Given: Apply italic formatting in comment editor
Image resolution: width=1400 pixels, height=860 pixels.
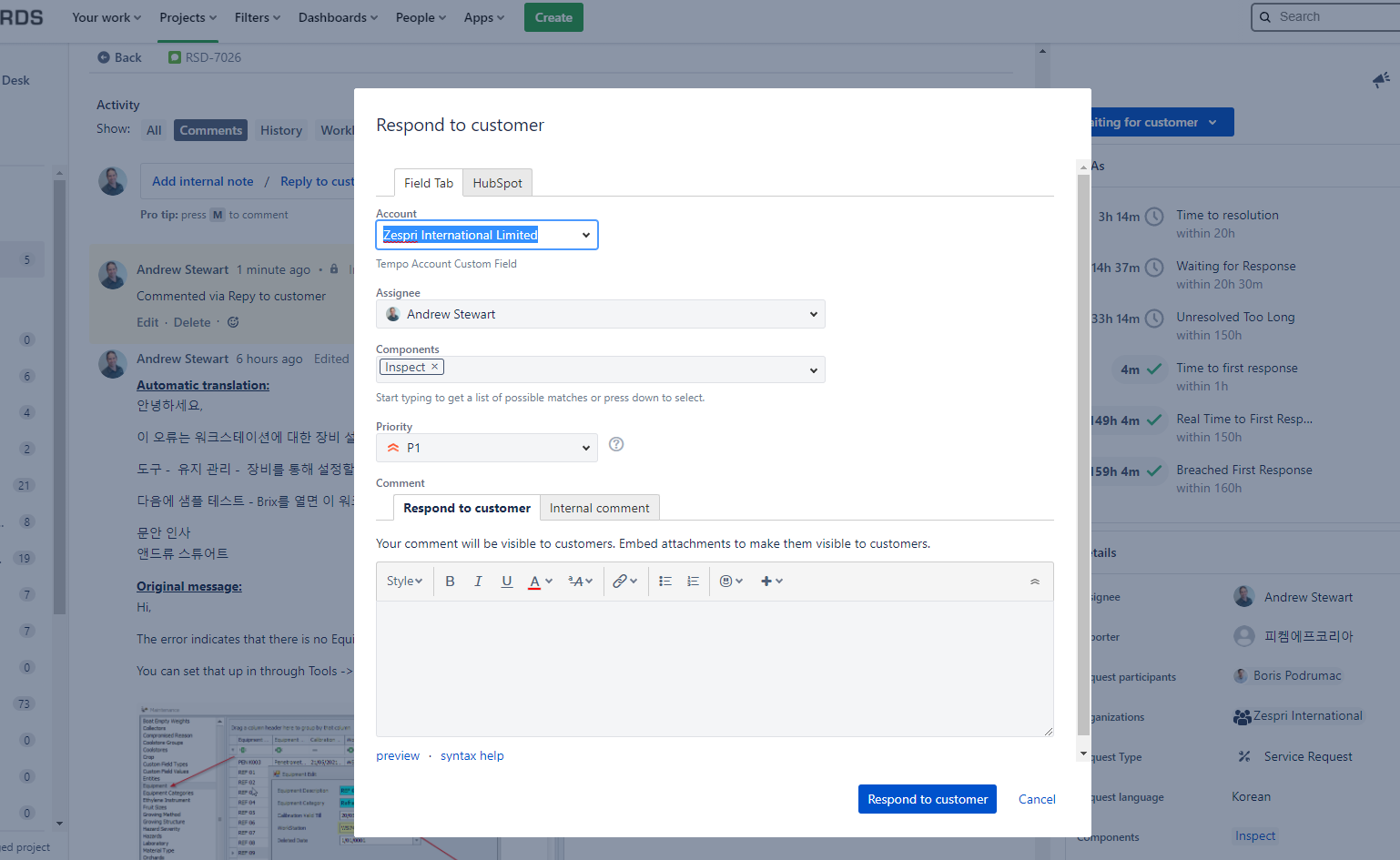Looking at the screenshot, I should (x=478, y=582).
